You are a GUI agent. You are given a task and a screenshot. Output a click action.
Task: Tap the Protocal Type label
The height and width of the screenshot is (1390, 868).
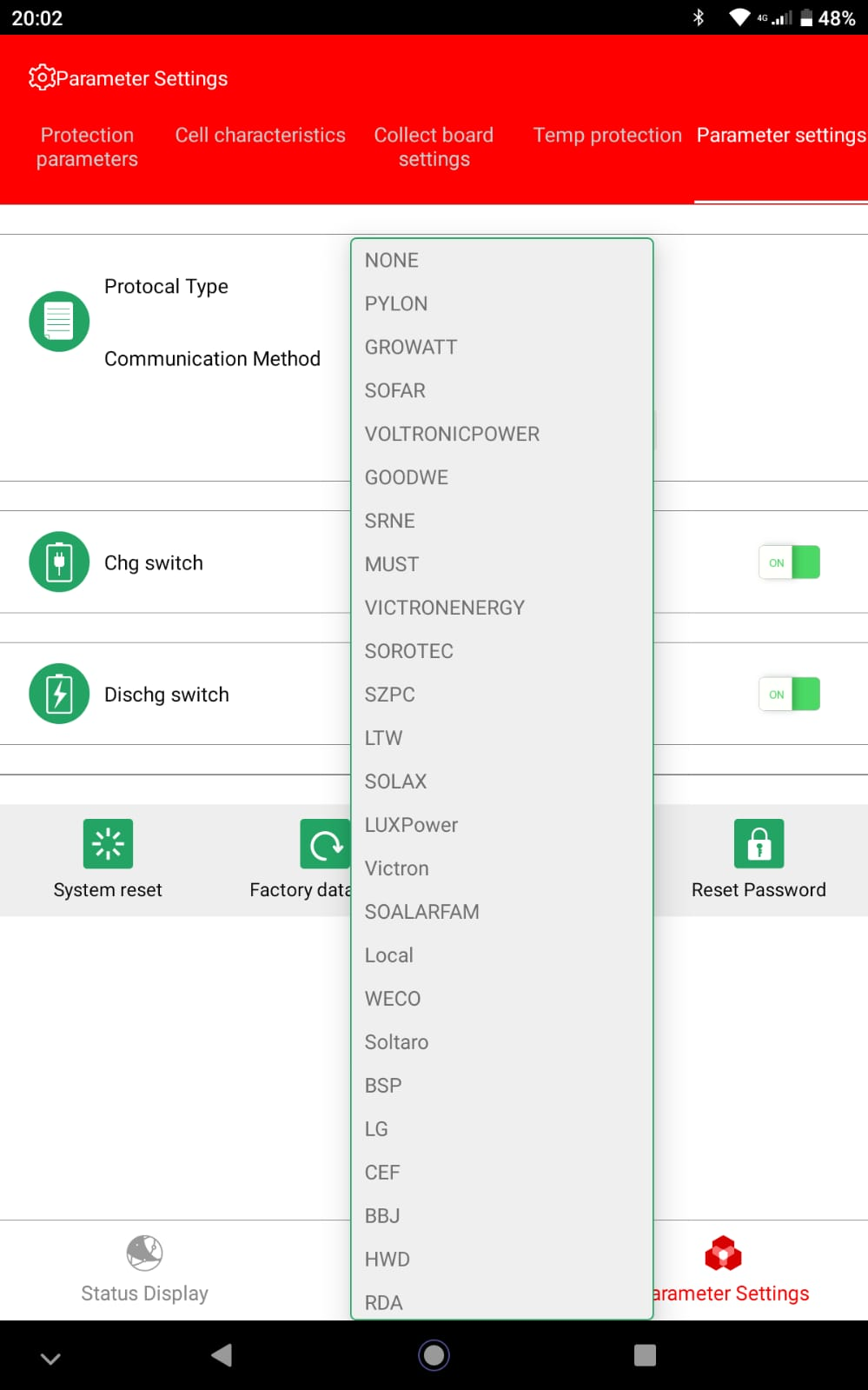pos(166,286)
